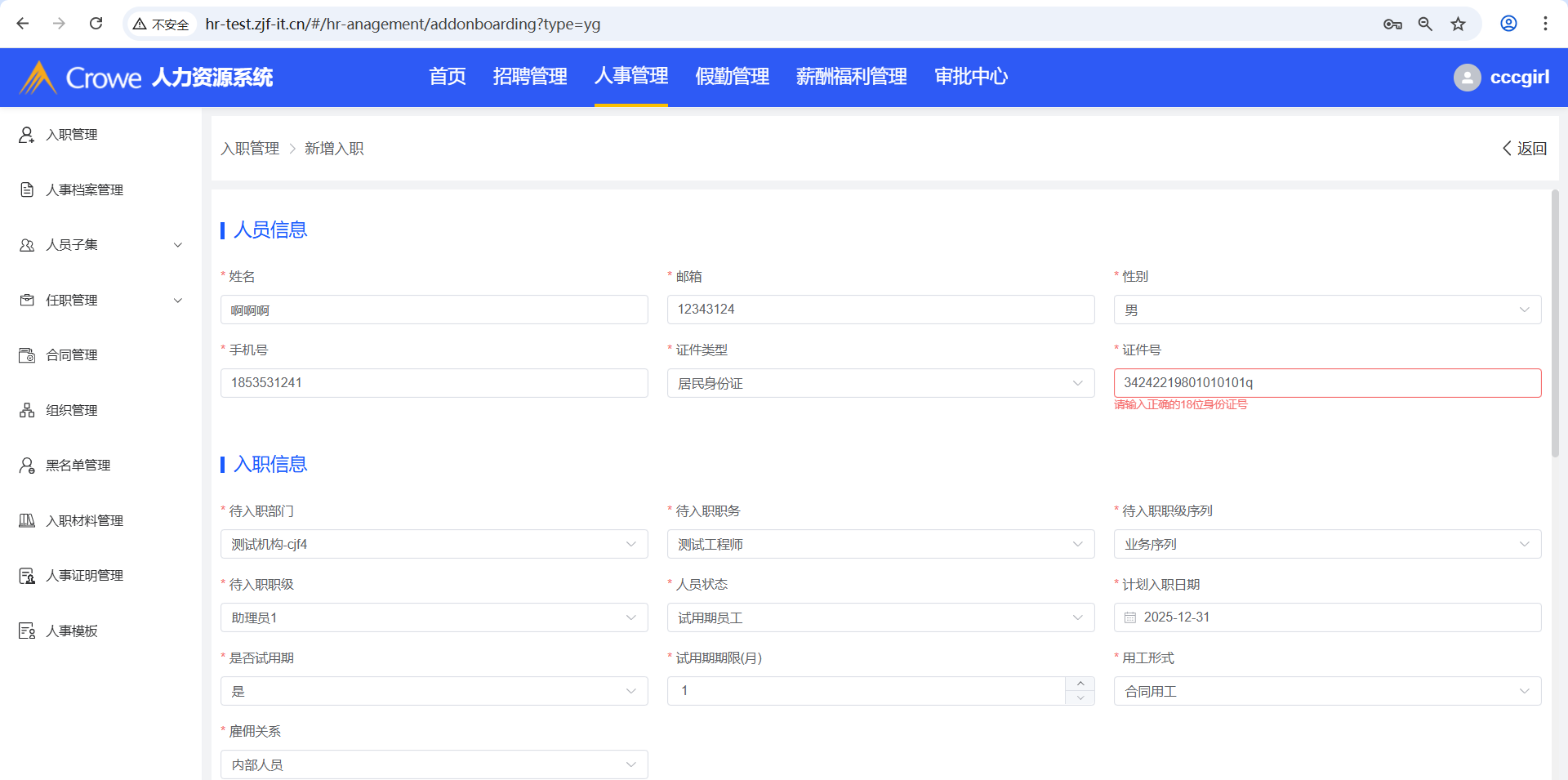Click the 人事模板 sidebar icon

click(x=27, y=631)
